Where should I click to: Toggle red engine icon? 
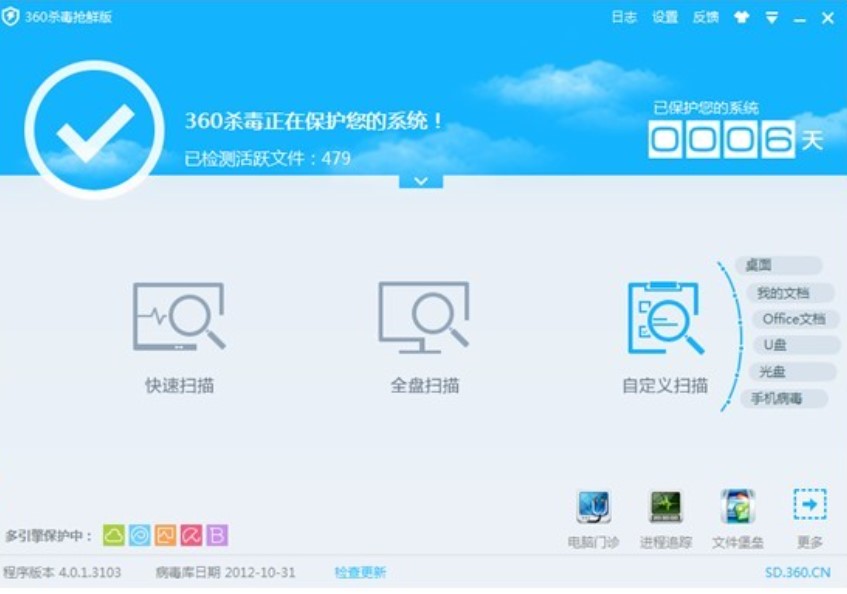pyautogui.click(x=191, y=535)
